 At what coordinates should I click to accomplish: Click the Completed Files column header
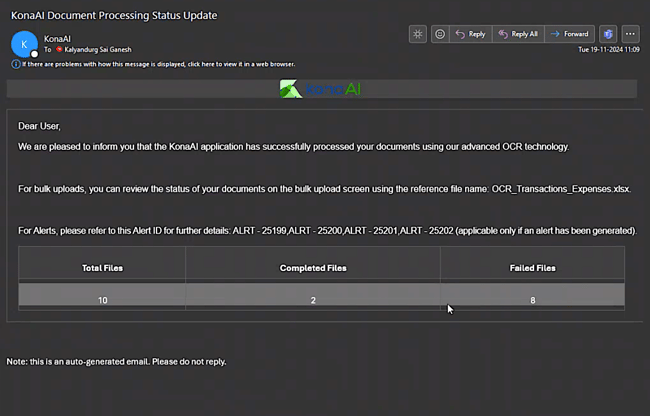[x=312, y=268]
